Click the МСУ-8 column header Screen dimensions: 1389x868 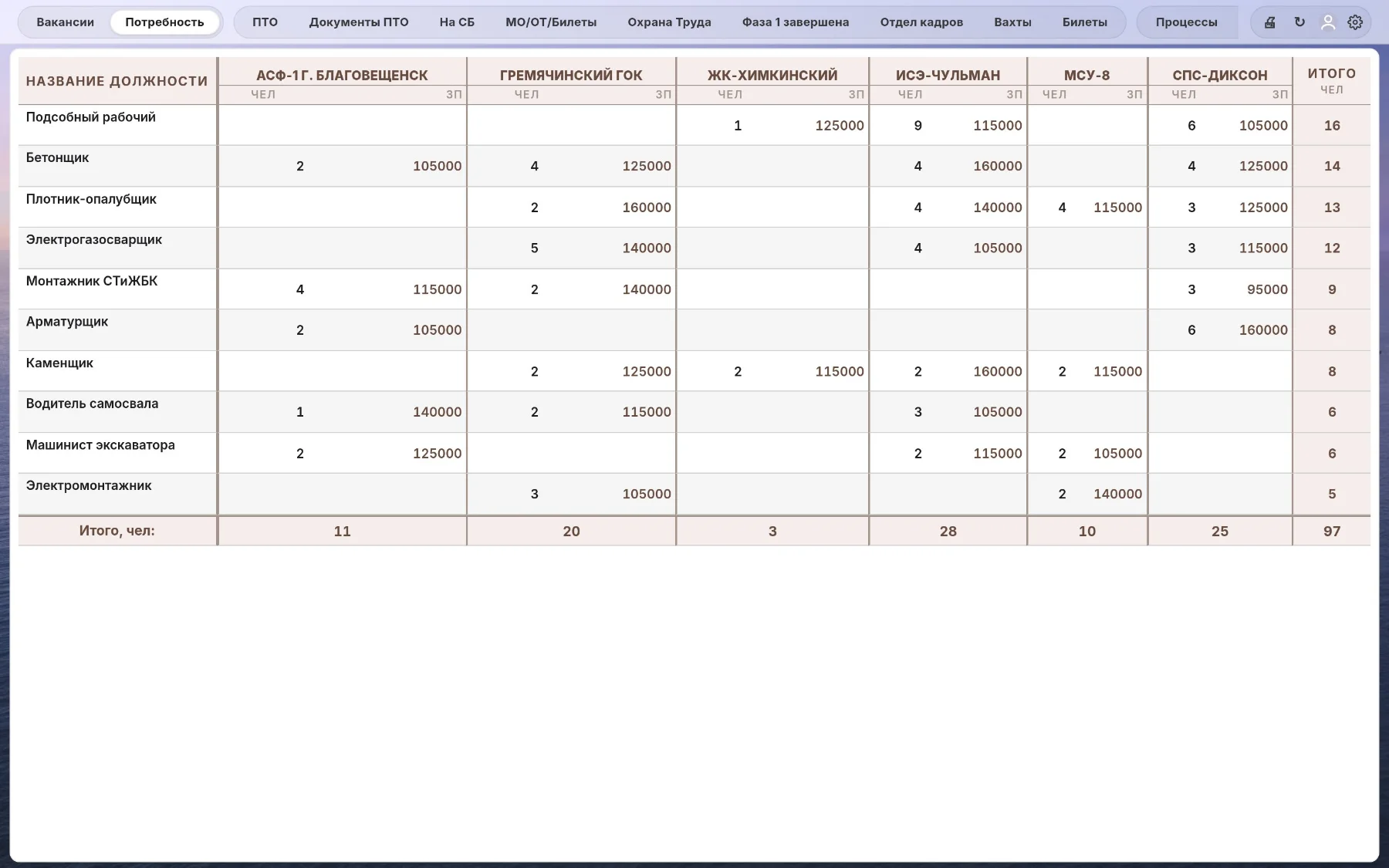pyautogui.click(x=1087, y=76)
